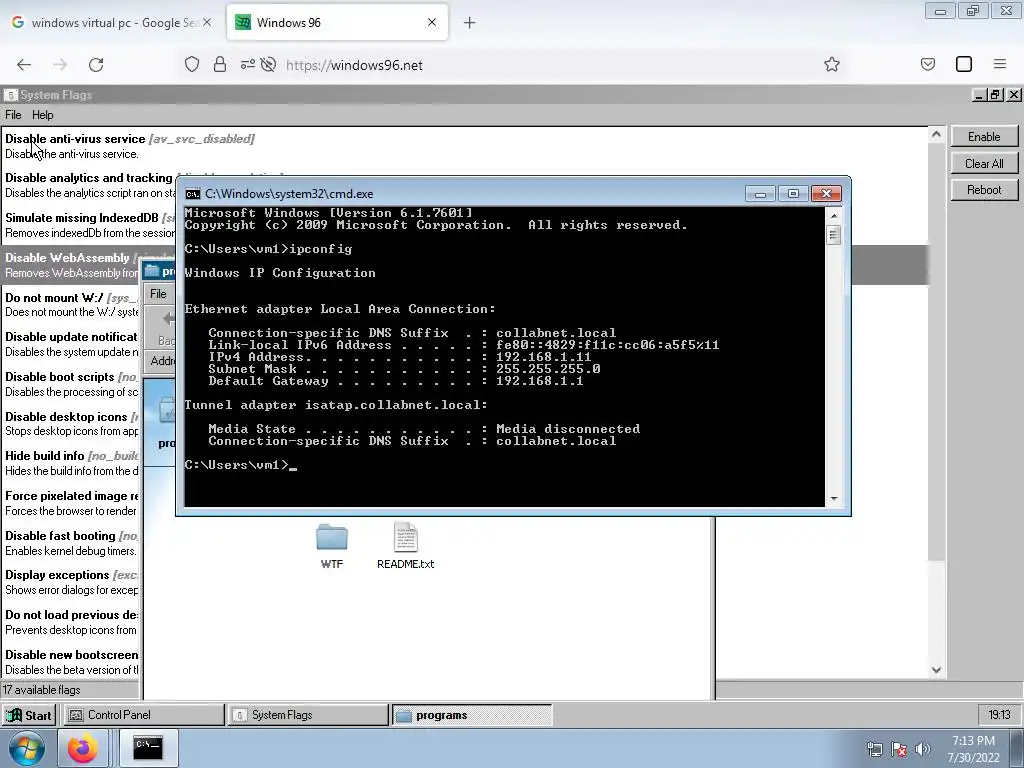Click flags list scroll down arrow
The height and width of the screenshot is (768, 1024).
click(936, 670)
